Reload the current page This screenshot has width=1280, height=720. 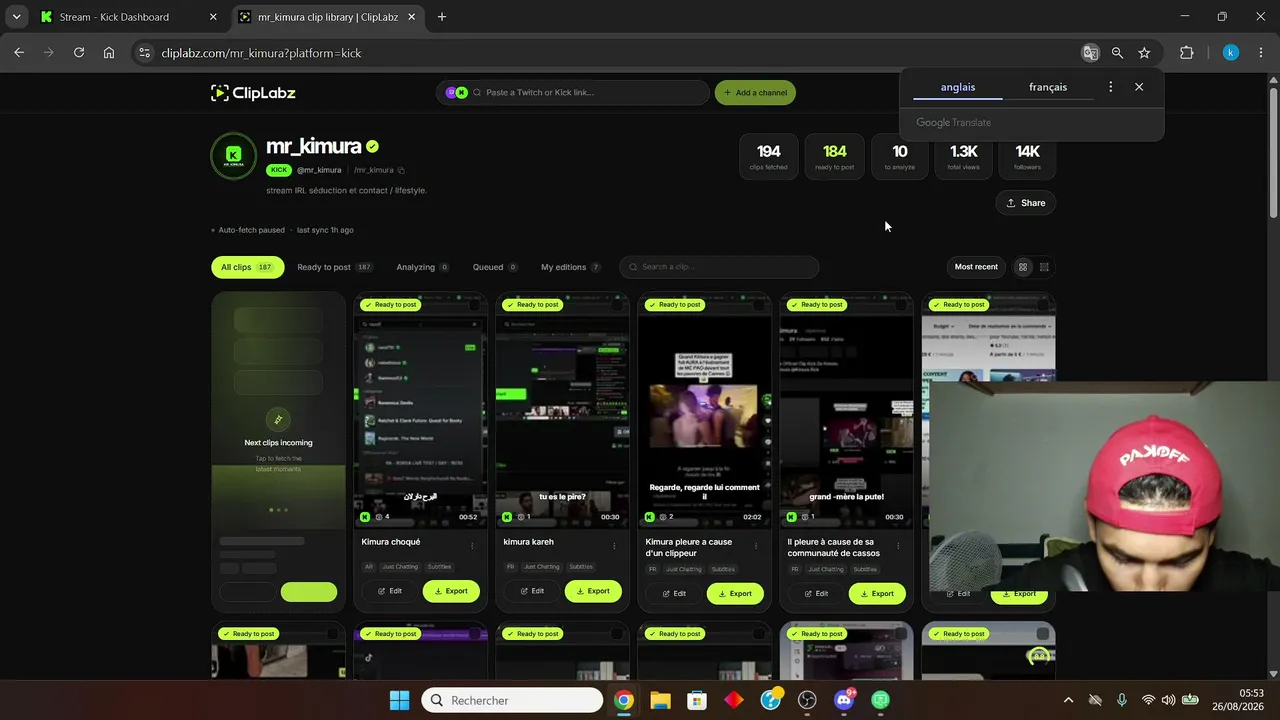[x=79, y=53]
